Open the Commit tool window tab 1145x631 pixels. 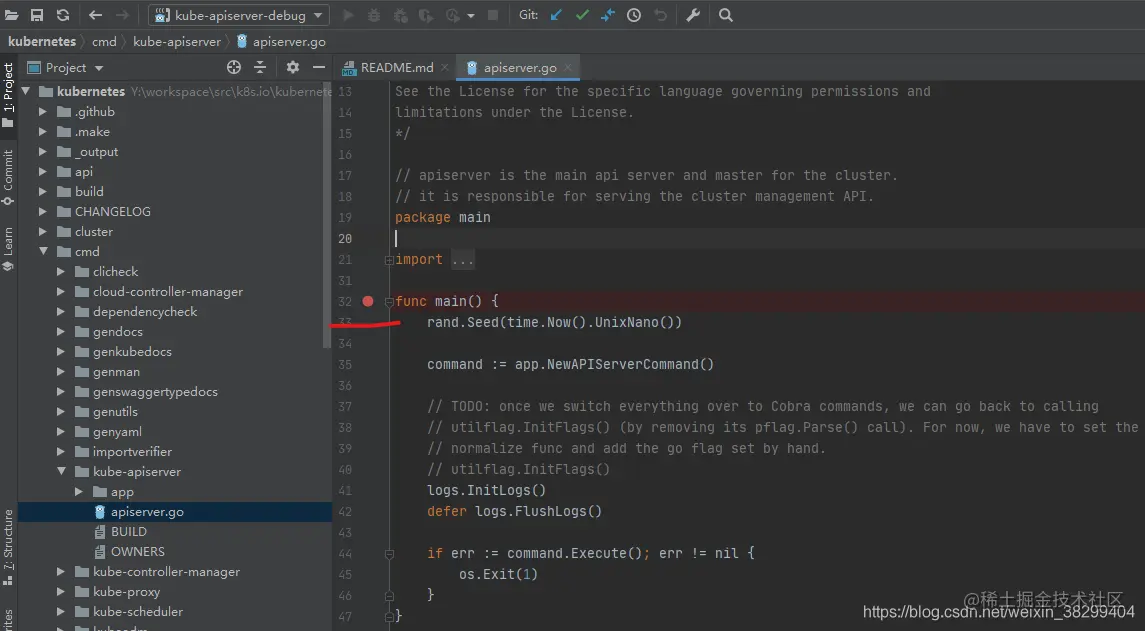(x=8, y=177)
